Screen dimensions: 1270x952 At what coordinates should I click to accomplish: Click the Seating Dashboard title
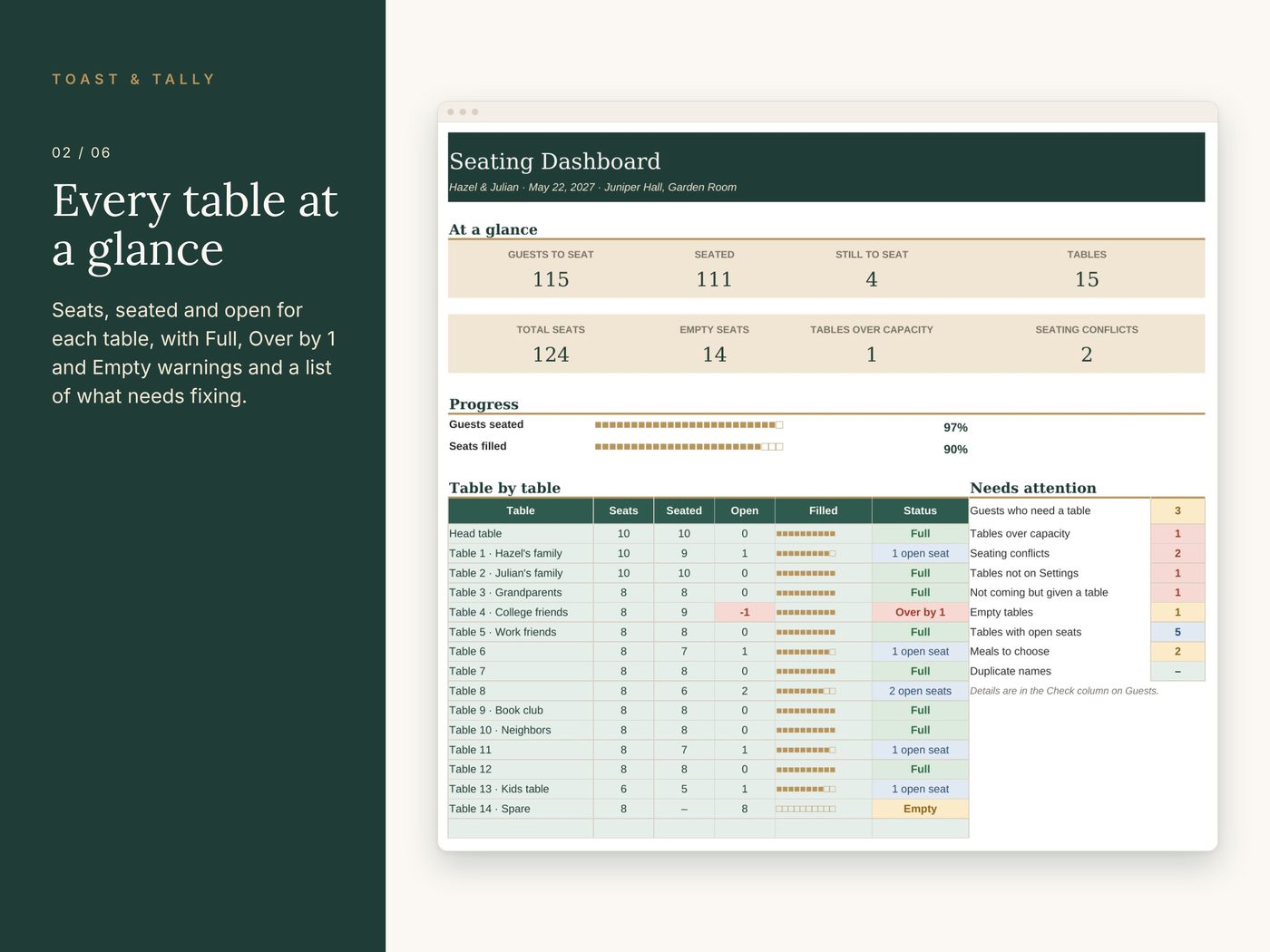pos(554,161)
